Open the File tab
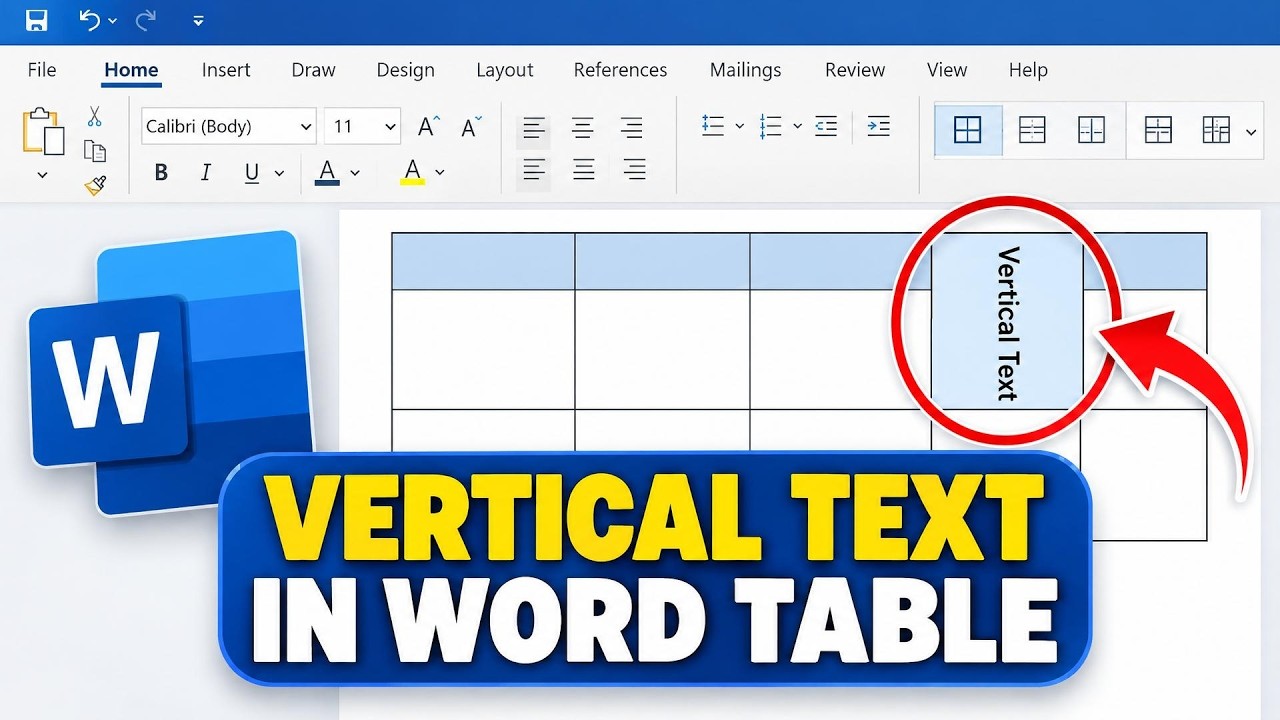The height and width of the screenshot is (720, 1280). pos(42,70)
